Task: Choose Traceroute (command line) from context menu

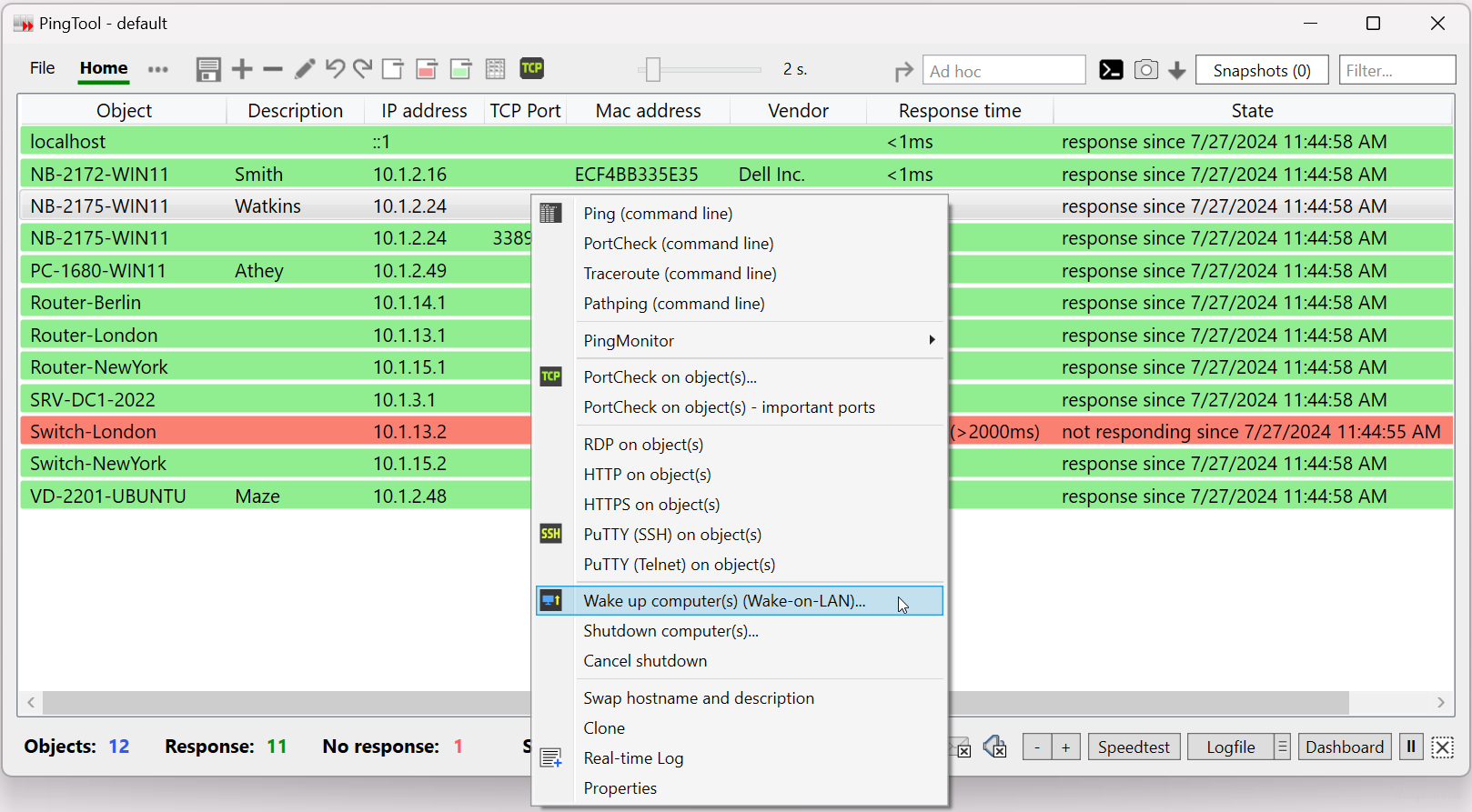Action: tap(680, 274)
